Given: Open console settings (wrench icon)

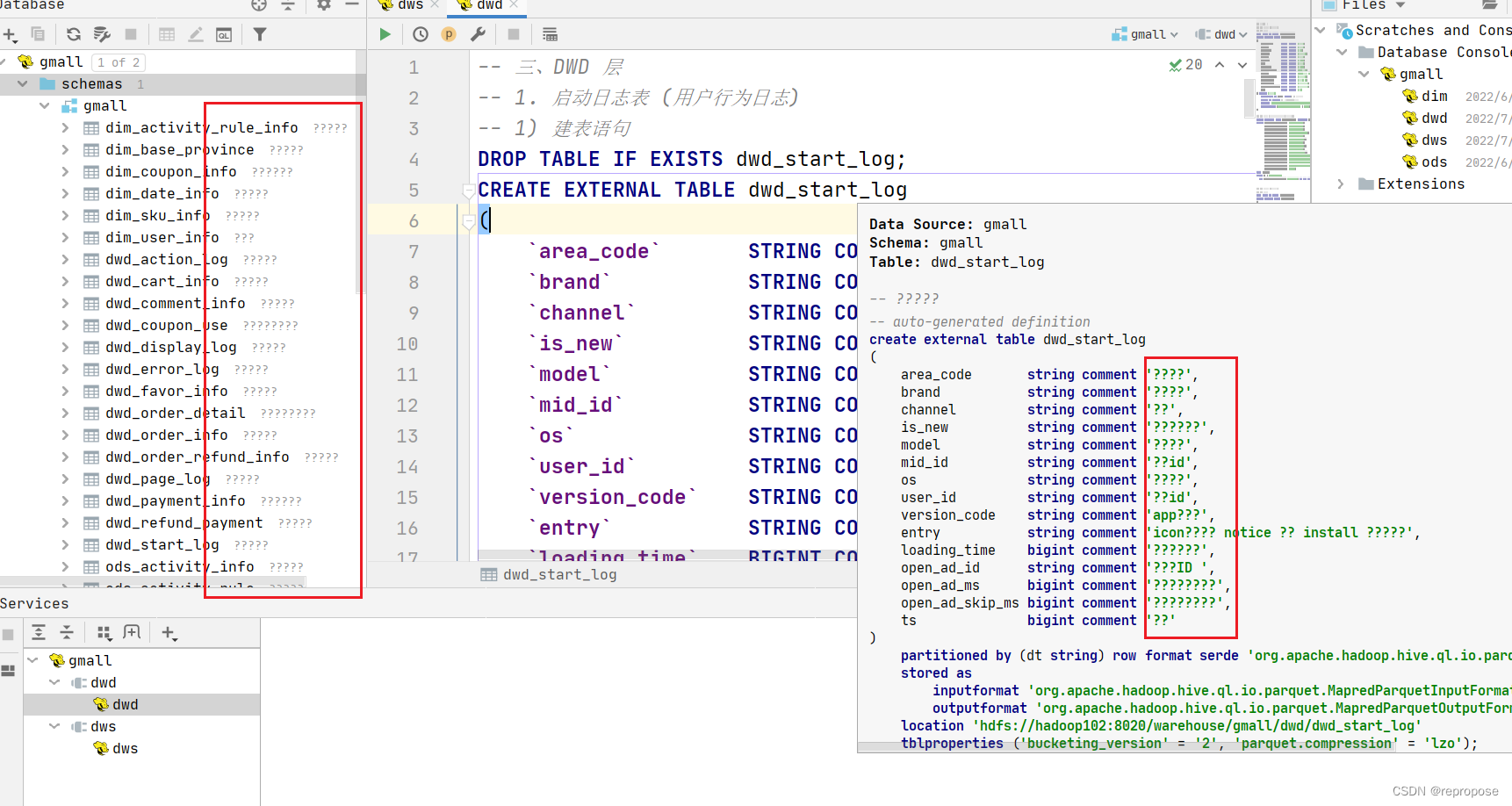Looking at the screenshot, I should click(x=478, y=34).
